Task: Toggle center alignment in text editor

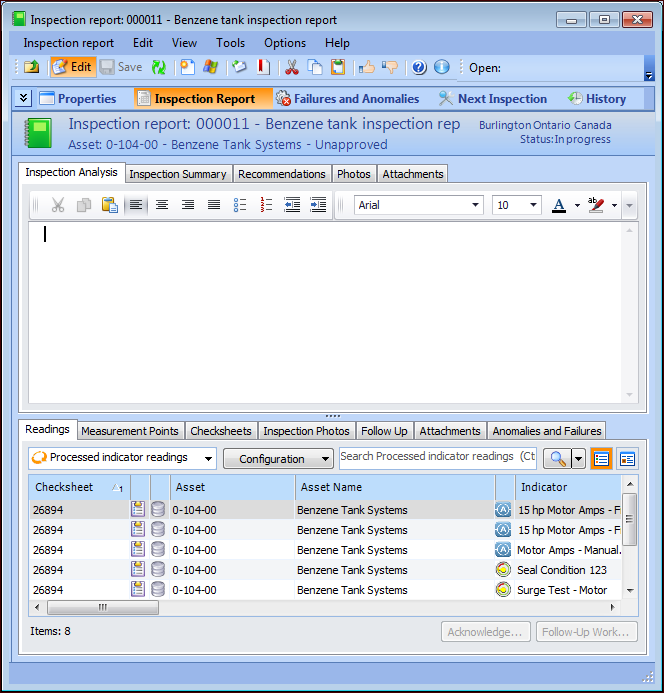Action: pos(162,205)
